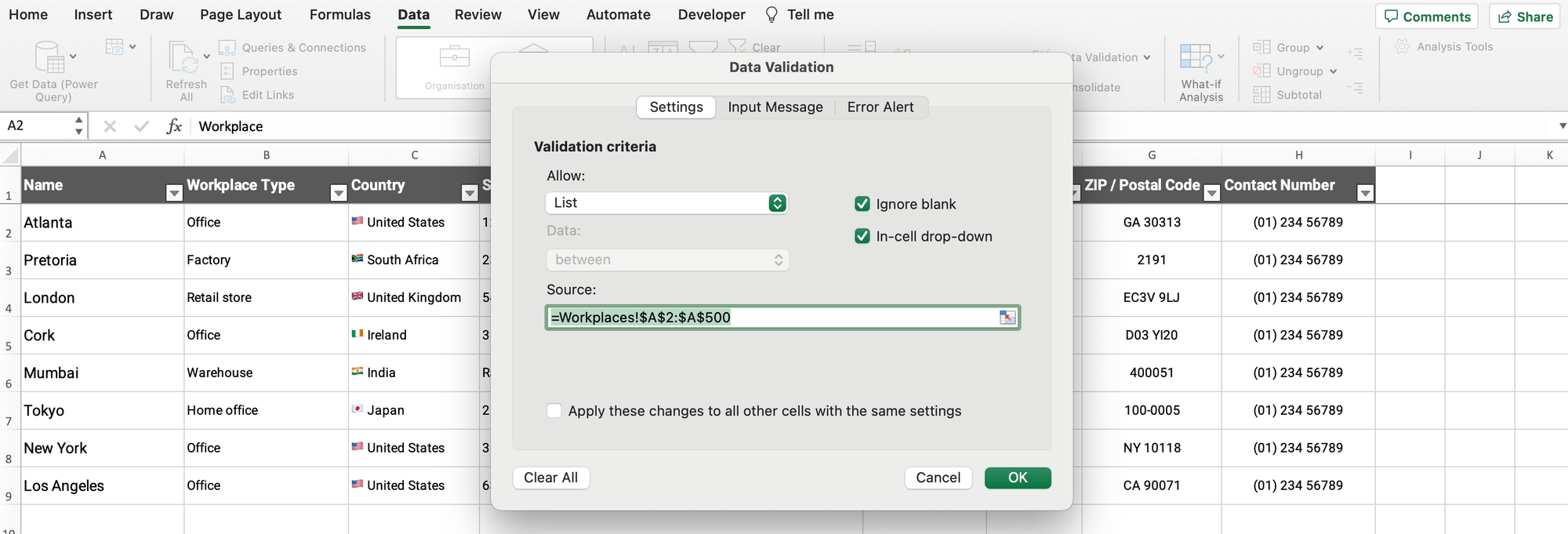Select column H header

(1298, 155)
